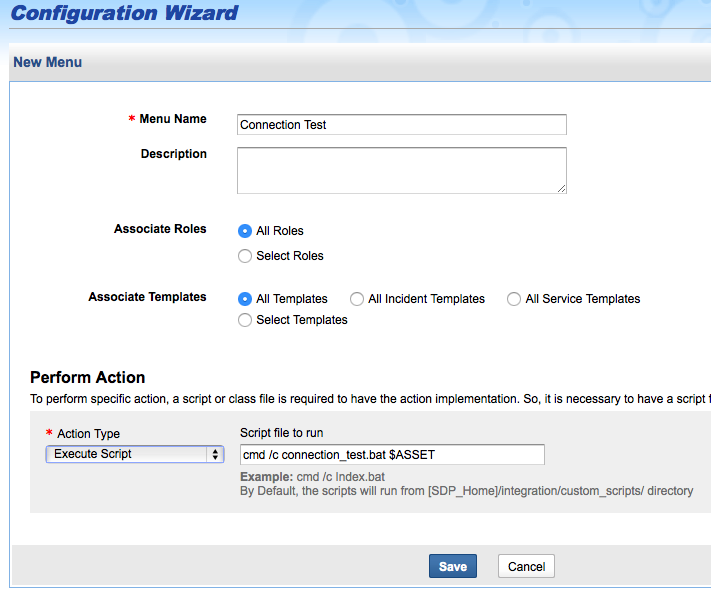Cancel the new menu form
This screenshot has width=711, height=595.
click(526, 566)
